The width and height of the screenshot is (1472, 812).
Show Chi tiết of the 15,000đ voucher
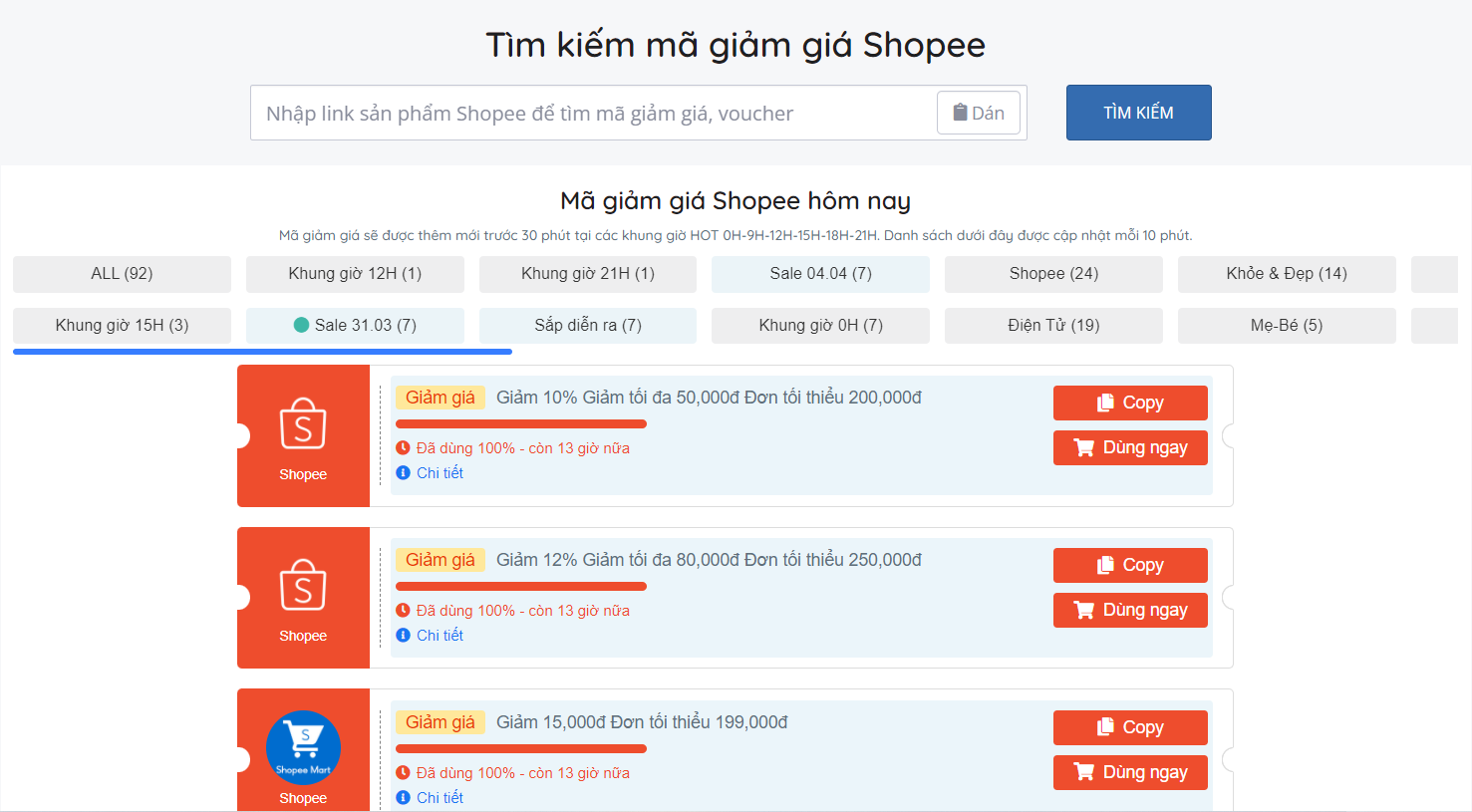pos(440,798)
